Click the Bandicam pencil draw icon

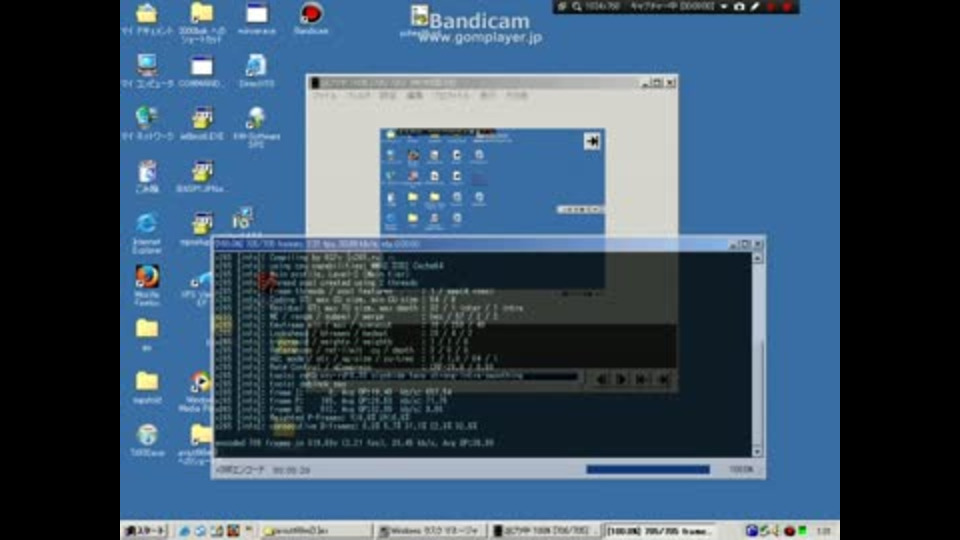point(755,7)
